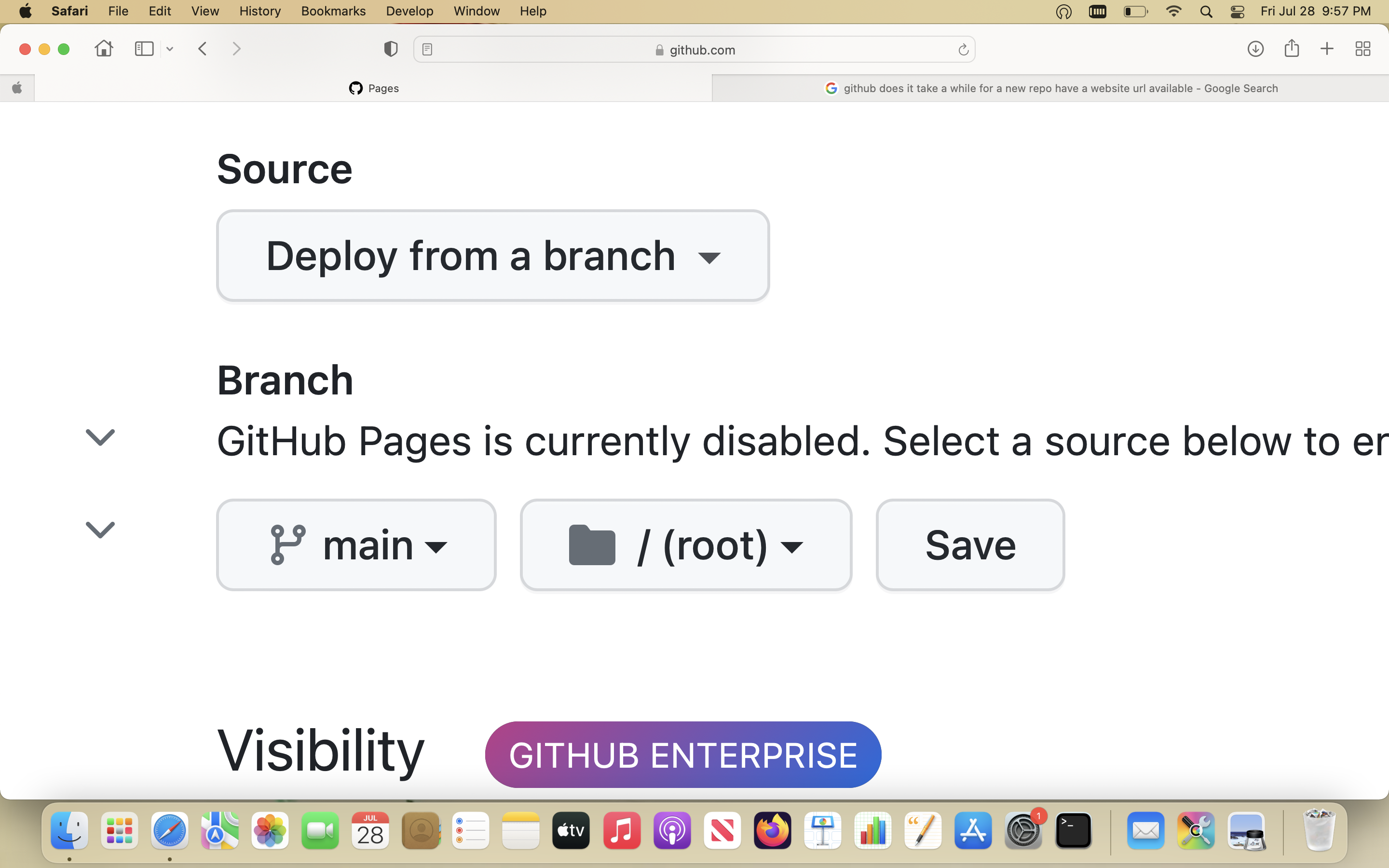
Task: Open the sidebar tab group dropdown arrow
Action: [x=170, y=49]
